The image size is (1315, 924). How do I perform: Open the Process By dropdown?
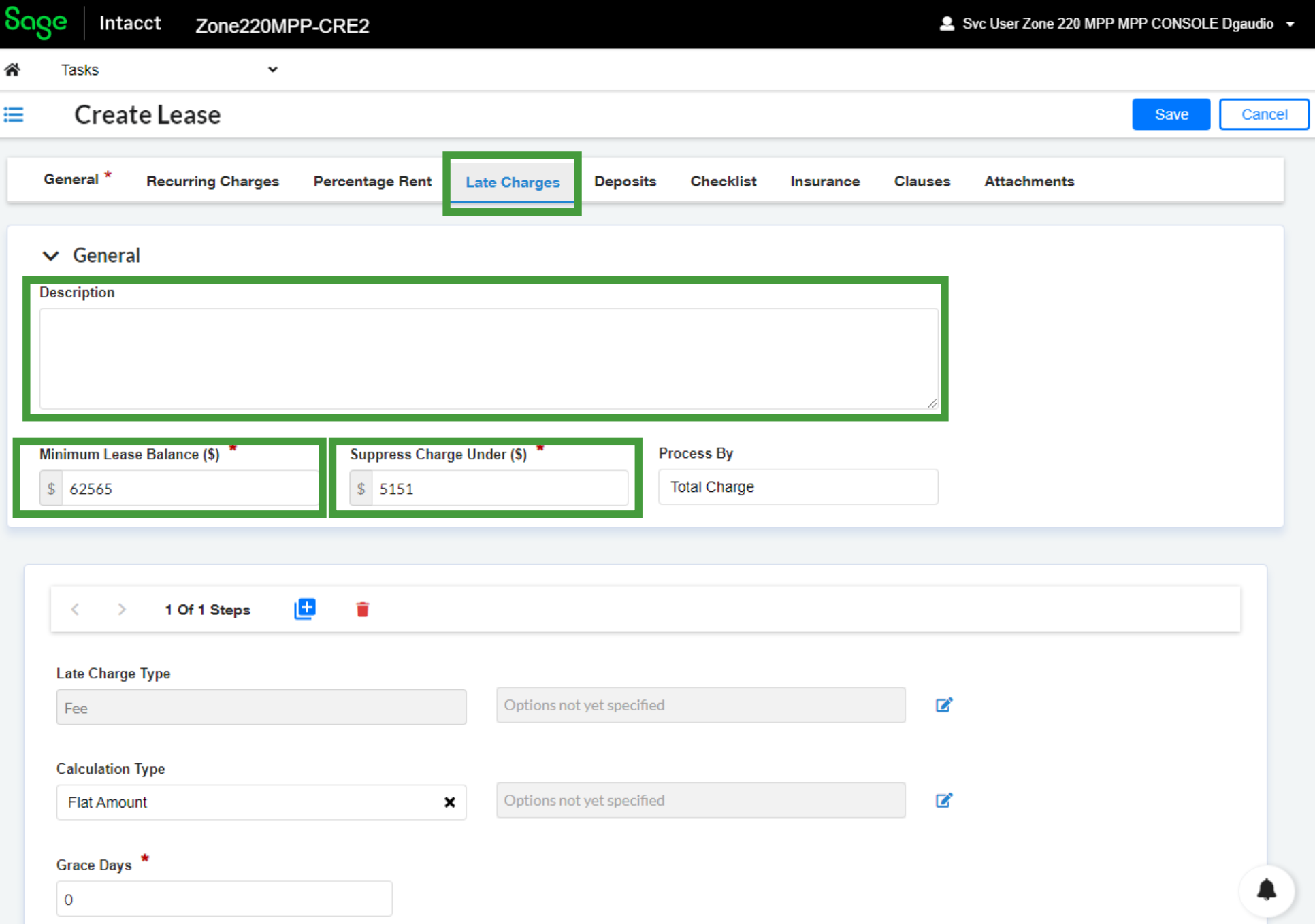point(798,487)
